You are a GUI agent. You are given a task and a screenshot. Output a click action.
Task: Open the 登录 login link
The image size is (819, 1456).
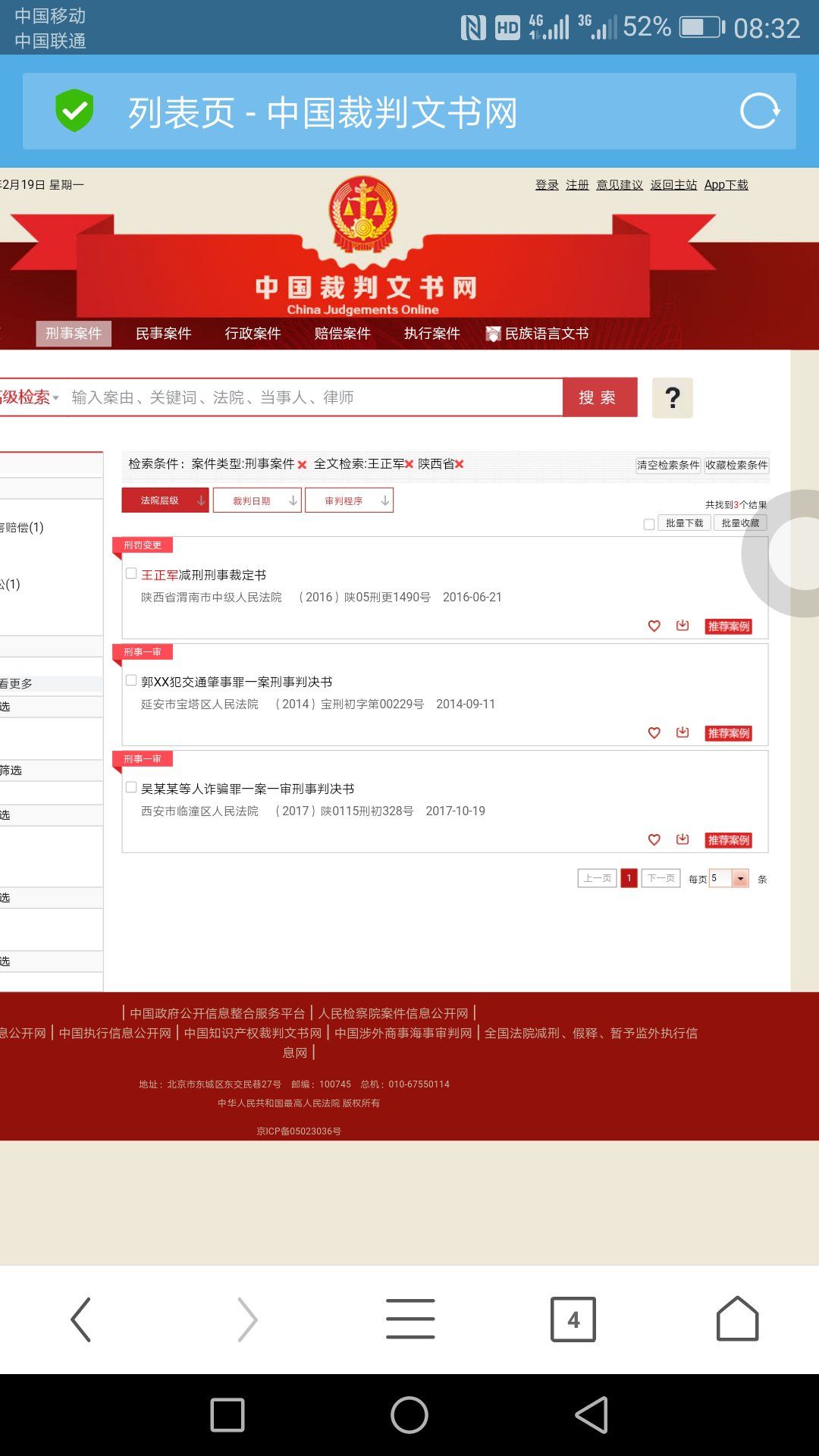click(x=547, y=185)
